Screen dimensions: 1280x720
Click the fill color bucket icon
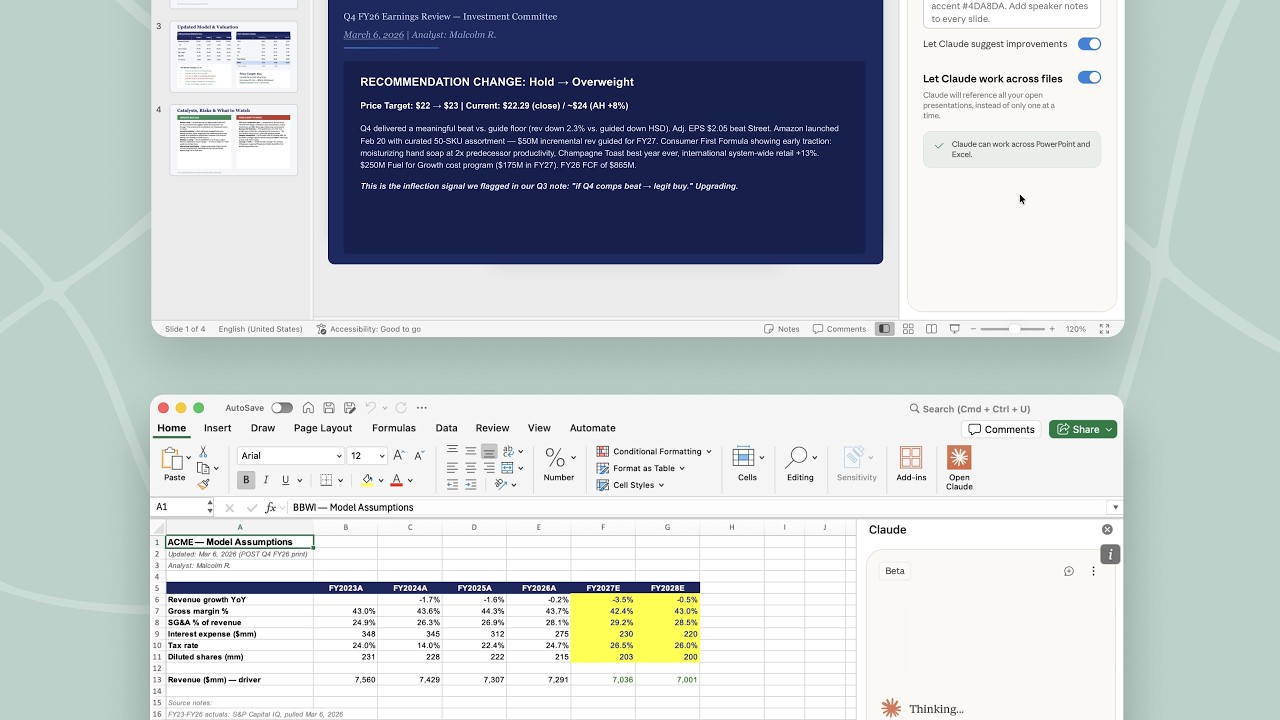coord(367,480)
